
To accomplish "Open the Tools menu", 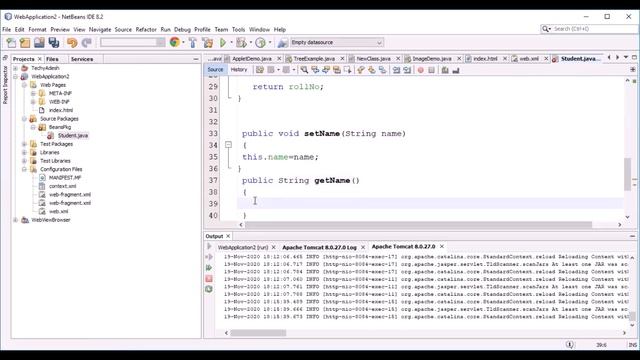I will 238,29.
